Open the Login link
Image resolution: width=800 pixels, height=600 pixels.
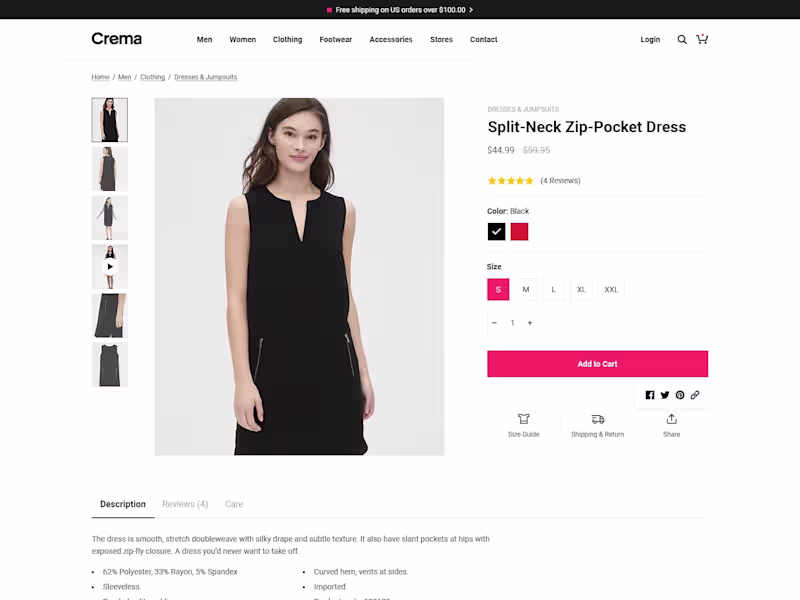click(650, 40)
